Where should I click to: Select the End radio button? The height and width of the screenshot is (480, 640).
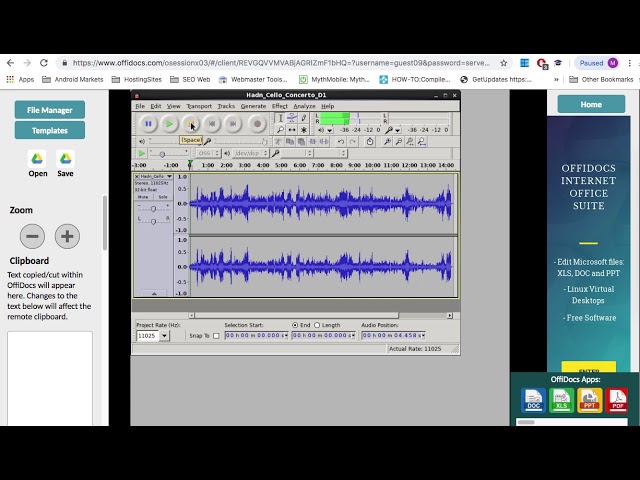pyautogui.click(x=295, y=325)
